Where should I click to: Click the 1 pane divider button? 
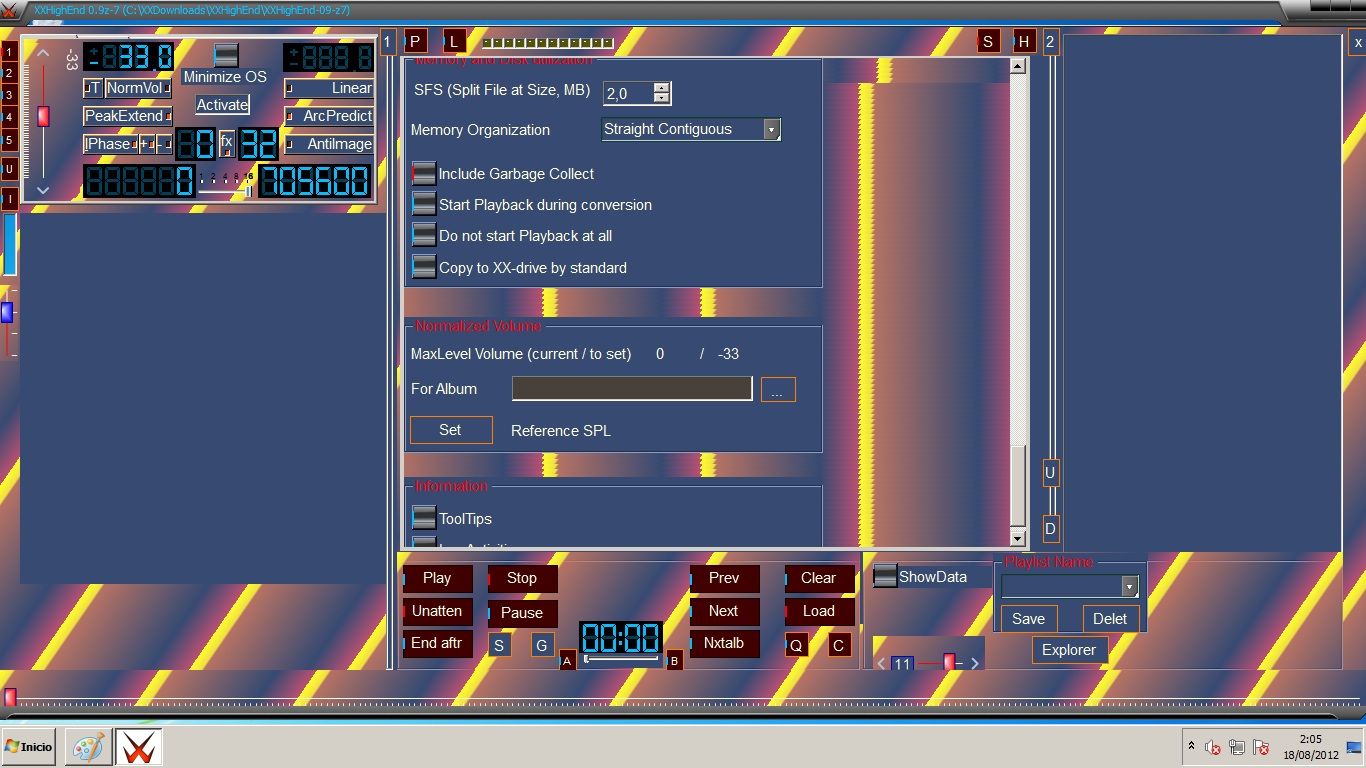[389, 41]
